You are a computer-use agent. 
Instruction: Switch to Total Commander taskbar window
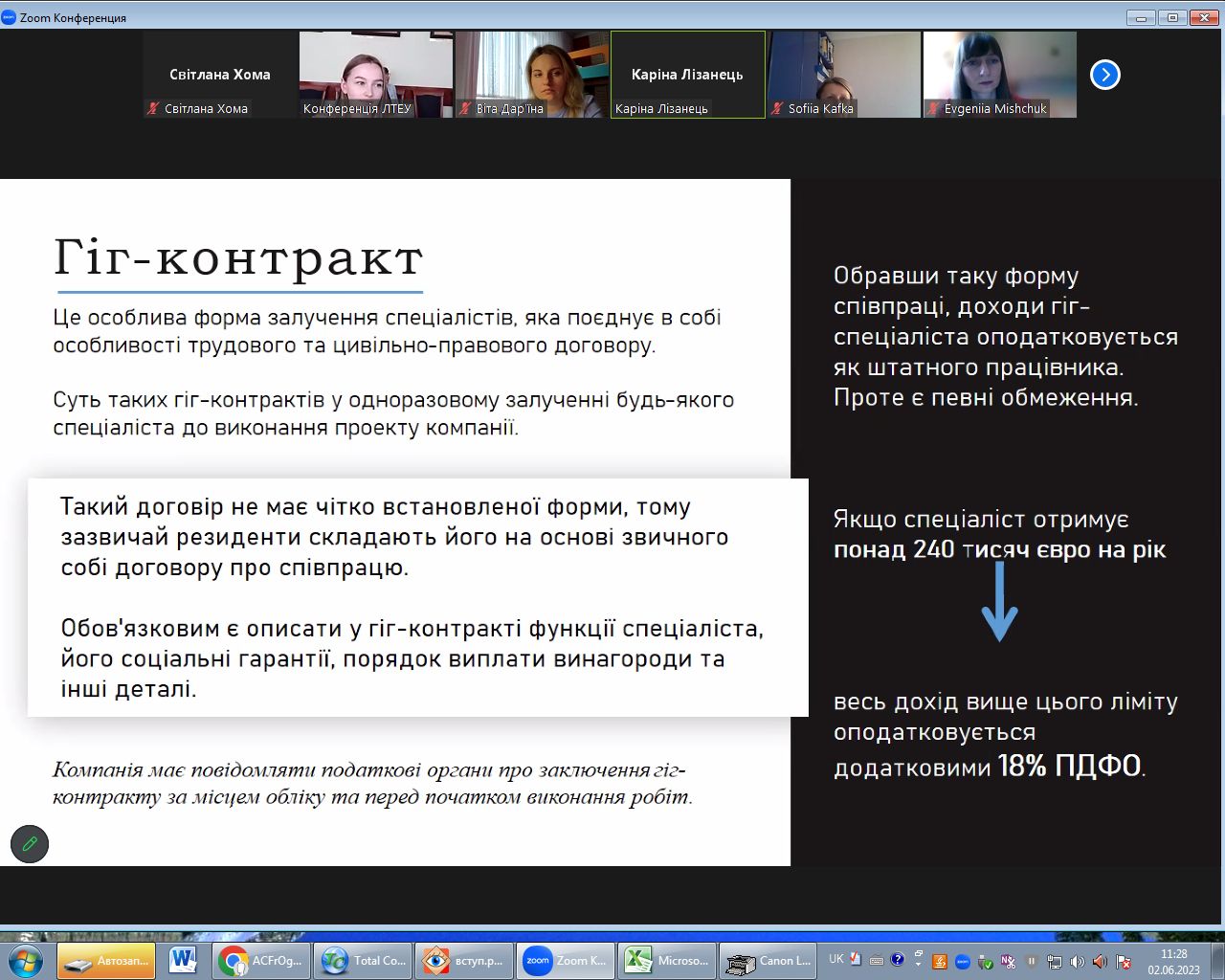[x=364, y=960]
